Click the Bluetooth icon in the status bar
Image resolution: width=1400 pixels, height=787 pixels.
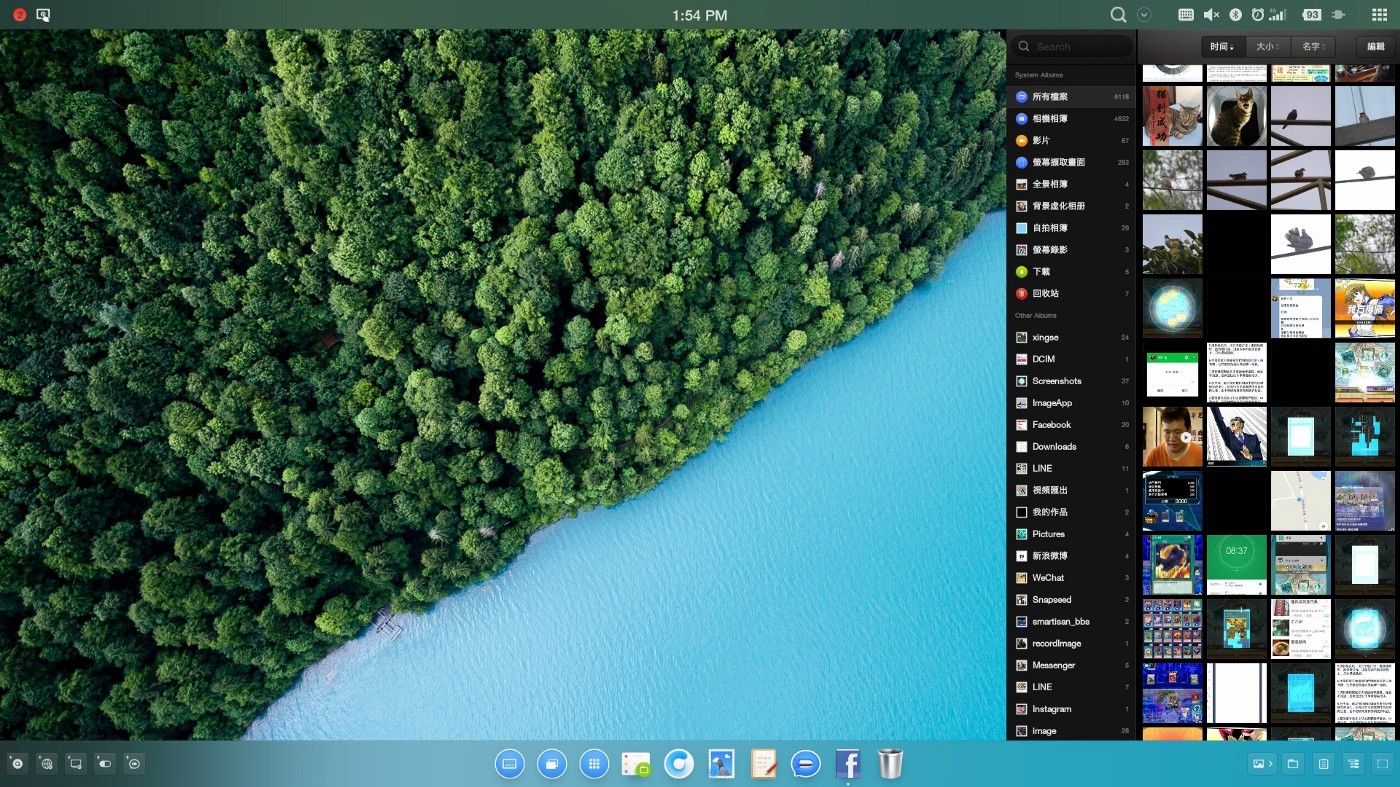pyautogui.click(x=1235, y=15)
